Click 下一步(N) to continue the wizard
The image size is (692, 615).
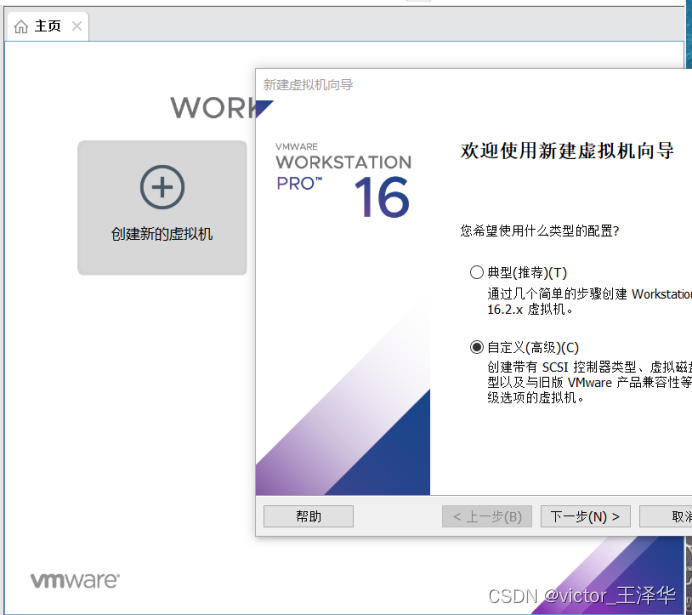tap(585, 516)
